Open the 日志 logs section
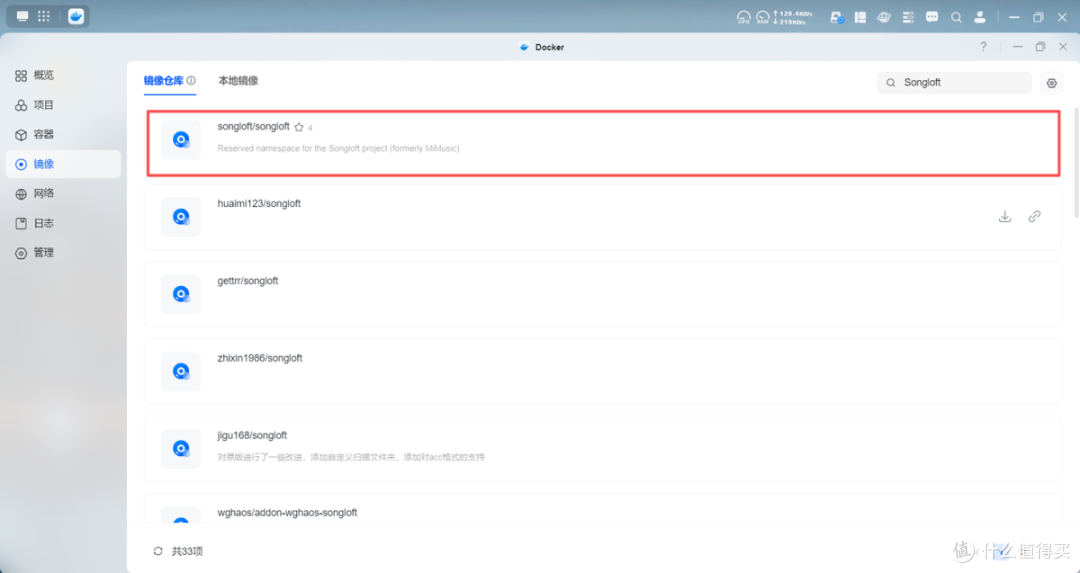This screenshot has height=573, width=1080. pos(34,223)
